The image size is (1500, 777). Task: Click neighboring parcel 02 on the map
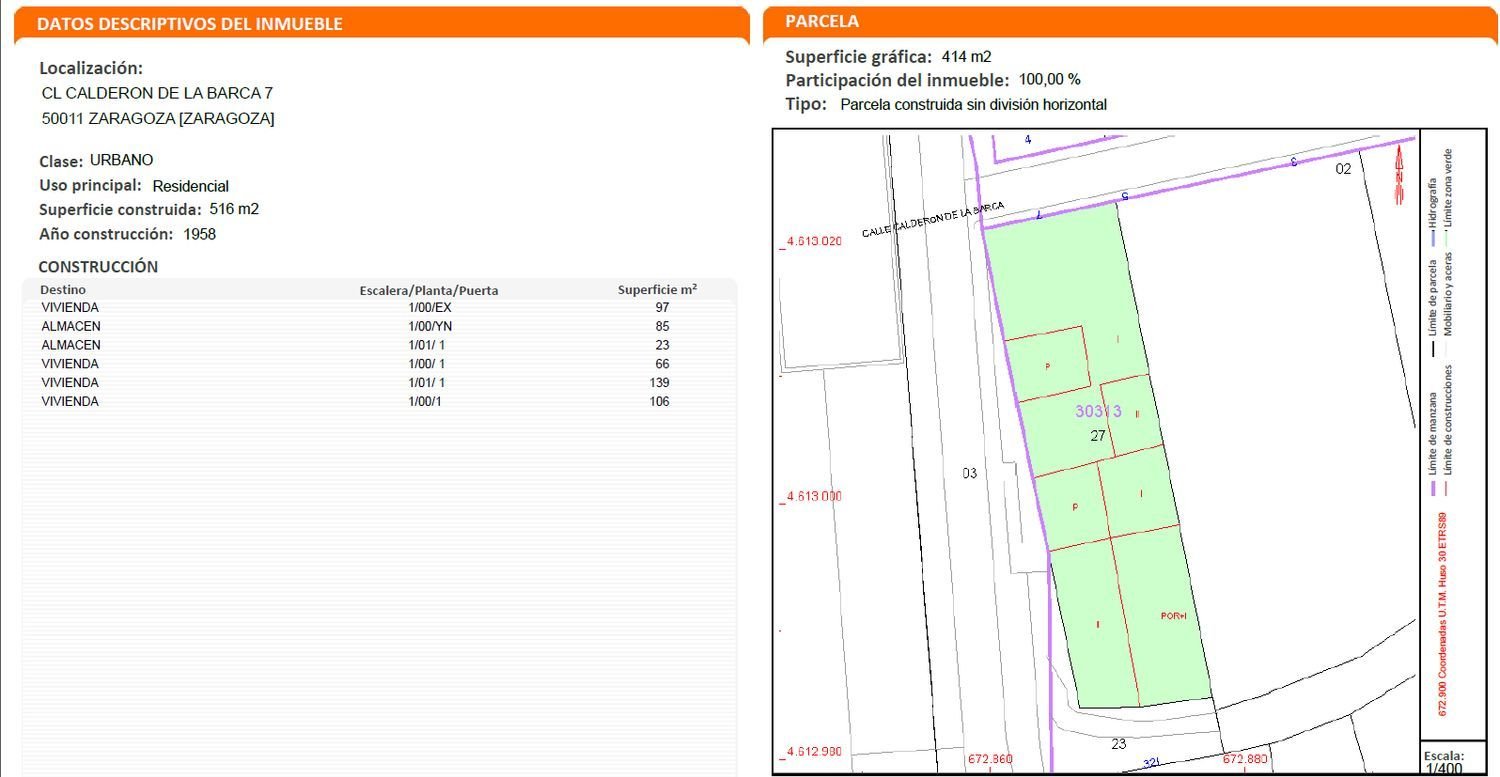[1343, 169]
